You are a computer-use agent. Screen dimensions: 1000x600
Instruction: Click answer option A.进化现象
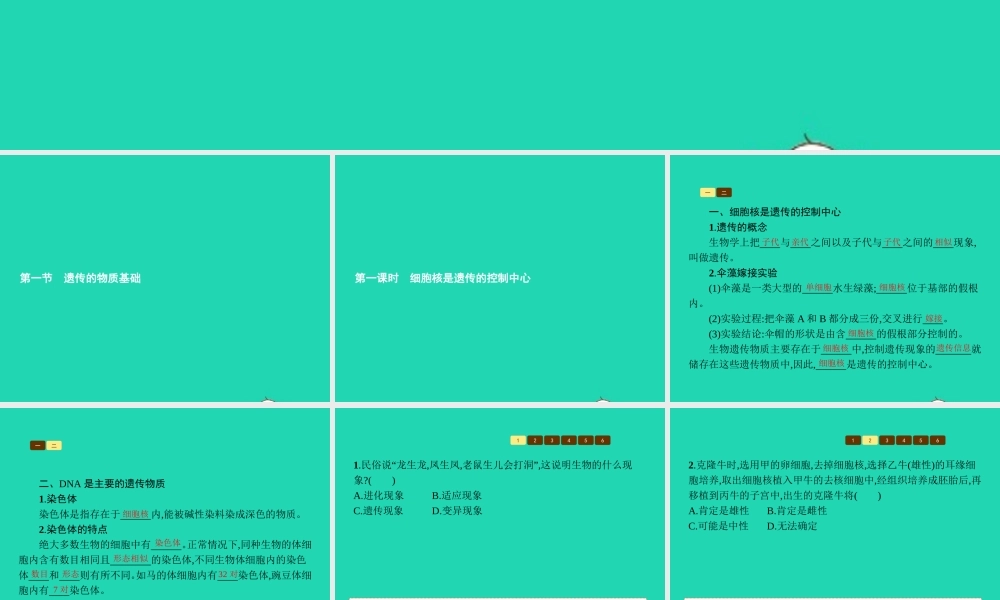(x=379, y=495)
